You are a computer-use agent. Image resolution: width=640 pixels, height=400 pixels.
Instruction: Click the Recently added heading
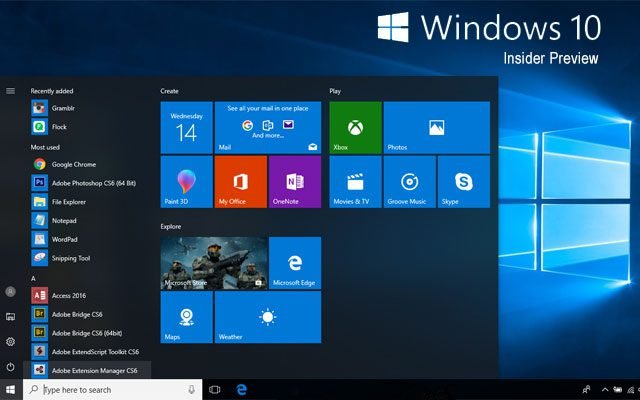52,91
